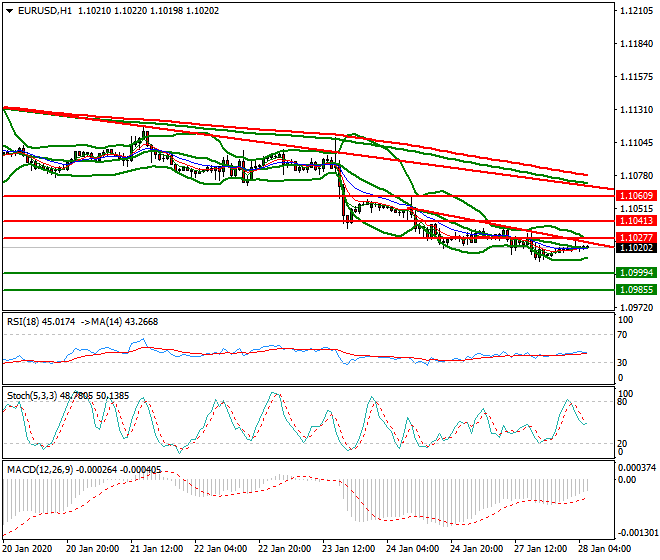Image resolution: width=660 pixels, height=560 pixels.
Task: Click the 1.09855 green support label
Action: (636, 290)
